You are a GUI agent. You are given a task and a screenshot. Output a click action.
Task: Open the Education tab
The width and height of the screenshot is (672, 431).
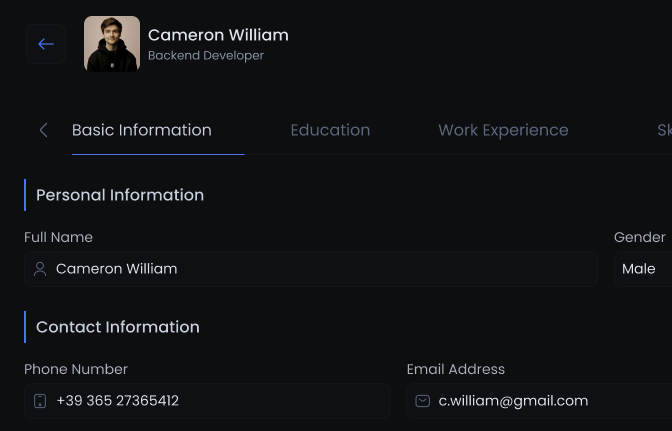[330, 130]
